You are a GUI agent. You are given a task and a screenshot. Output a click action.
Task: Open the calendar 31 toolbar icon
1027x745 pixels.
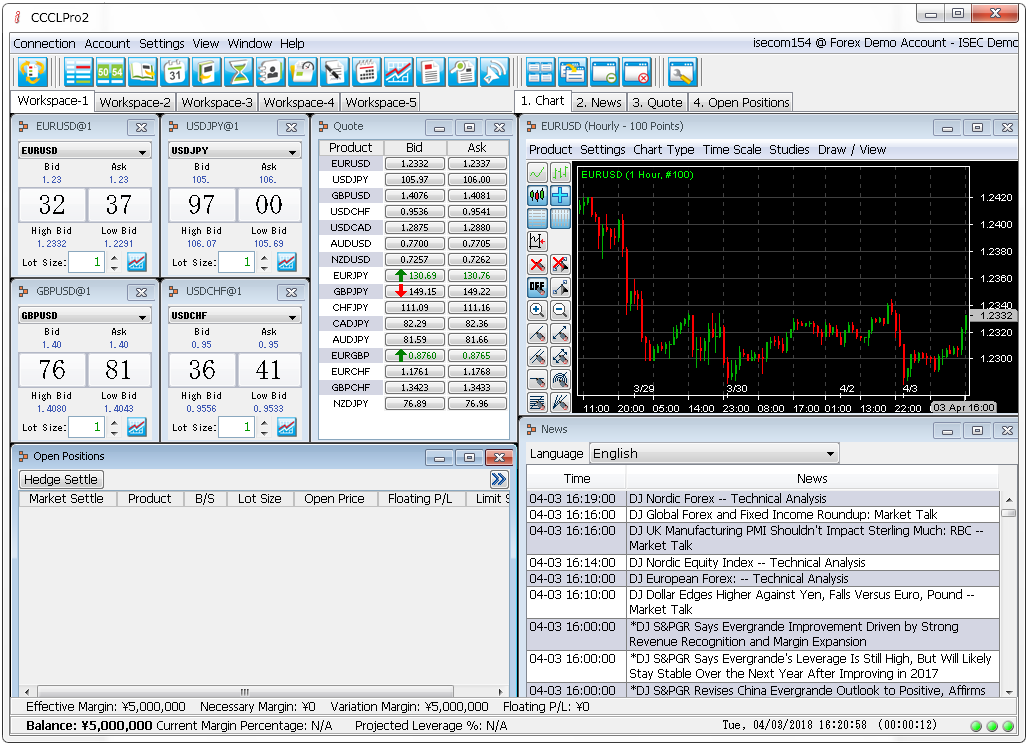point(174,72)
